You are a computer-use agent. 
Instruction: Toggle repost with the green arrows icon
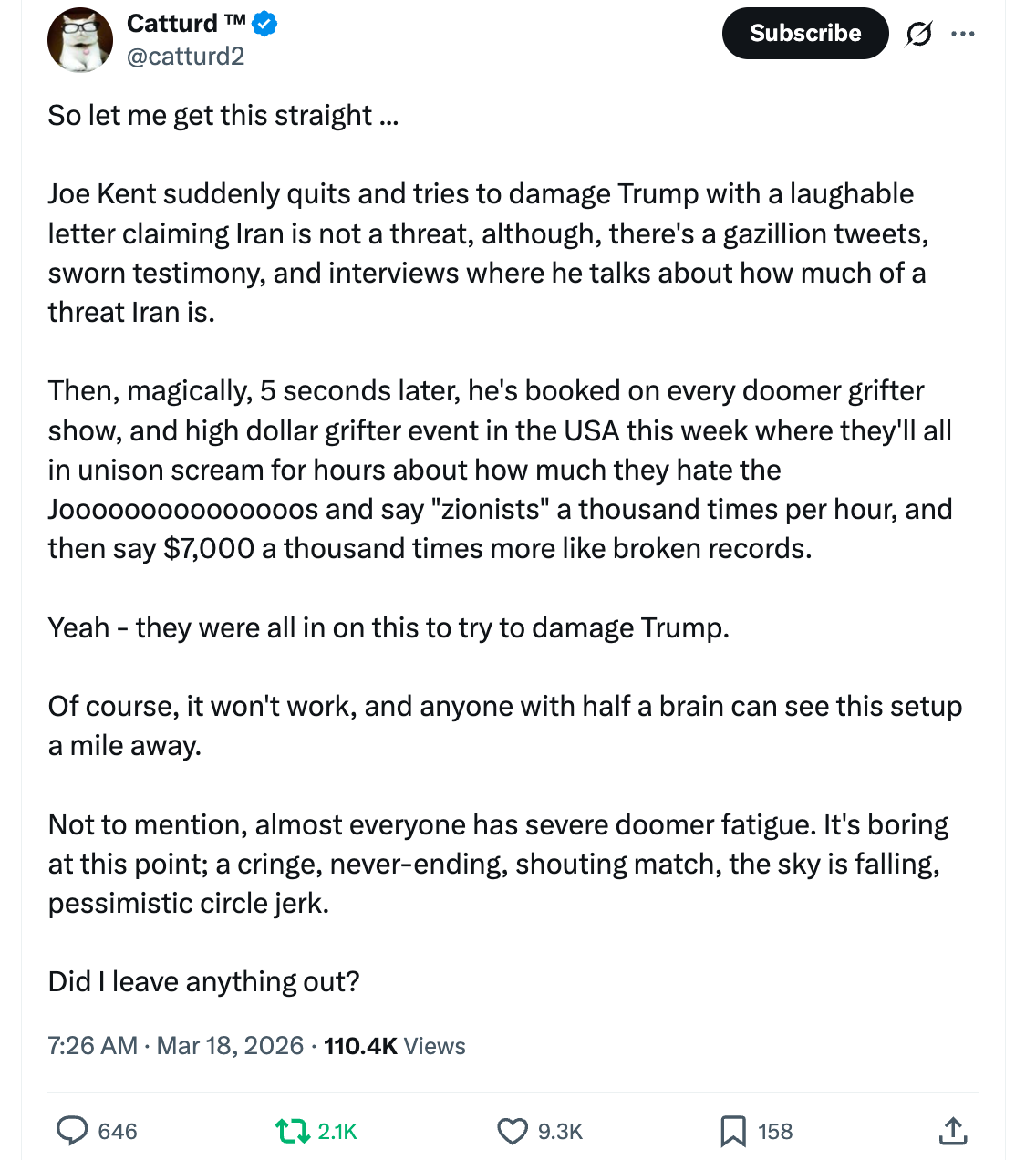click(292, 1131)
